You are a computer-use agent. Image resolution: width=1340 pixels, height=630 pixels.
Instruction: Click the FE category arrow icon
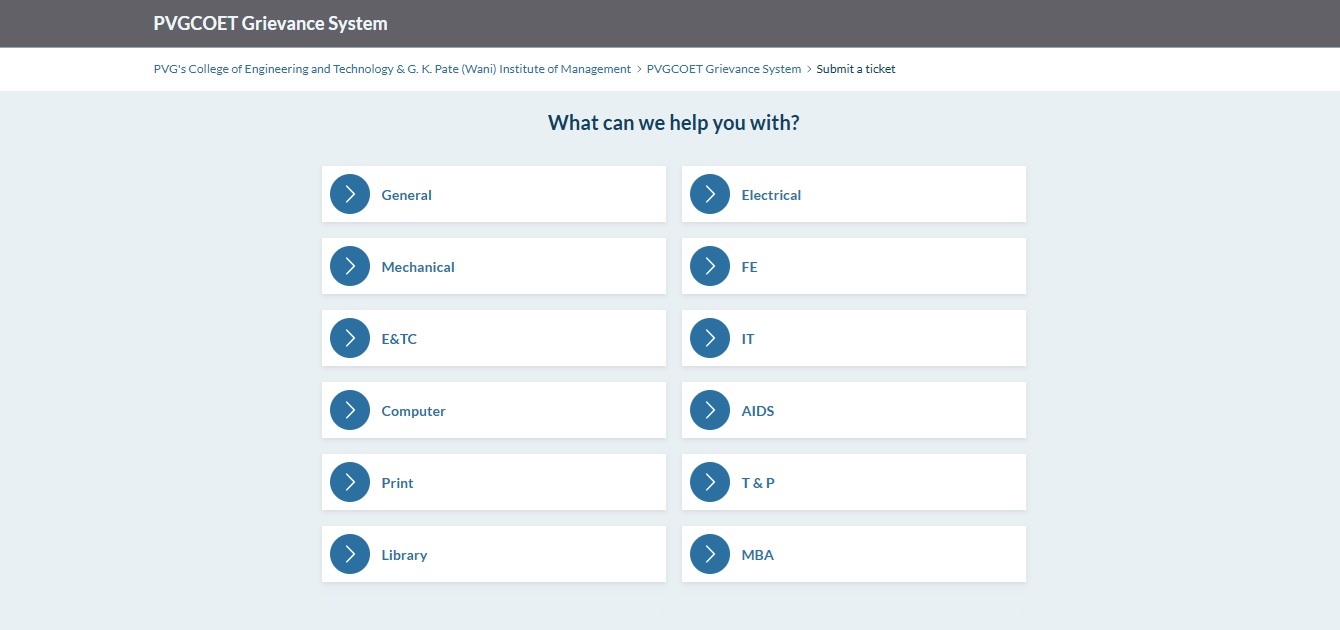[709, 266]
